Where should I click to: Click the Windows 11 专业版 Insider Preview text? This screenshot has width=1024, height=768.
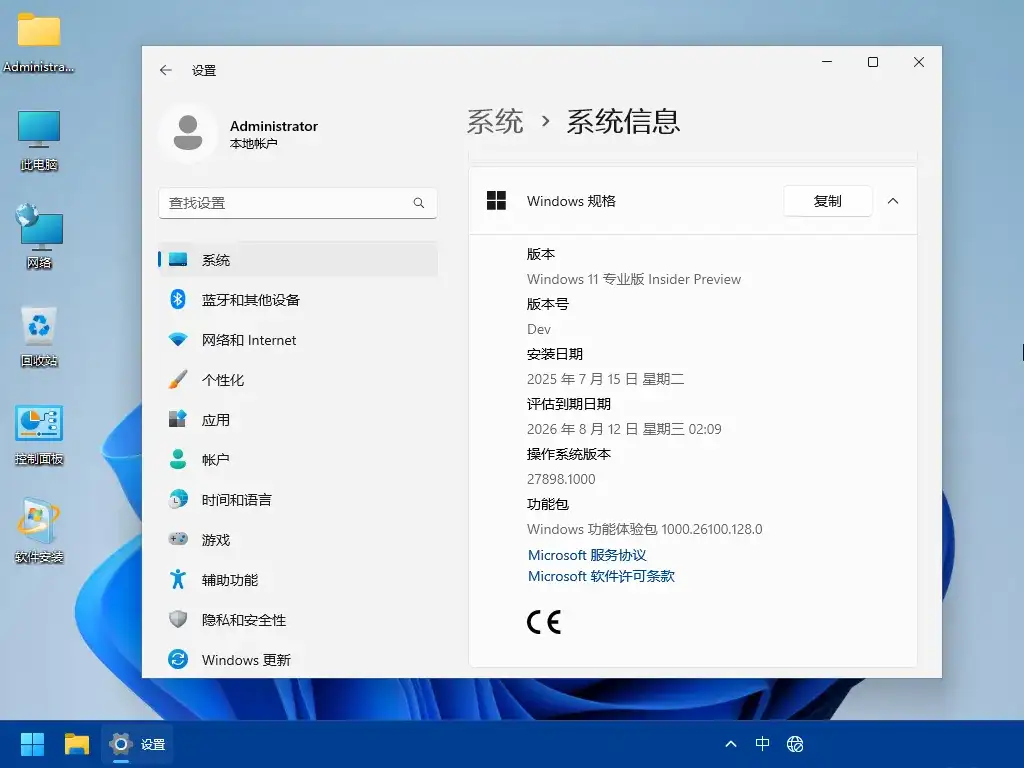(x=633, y=279)
